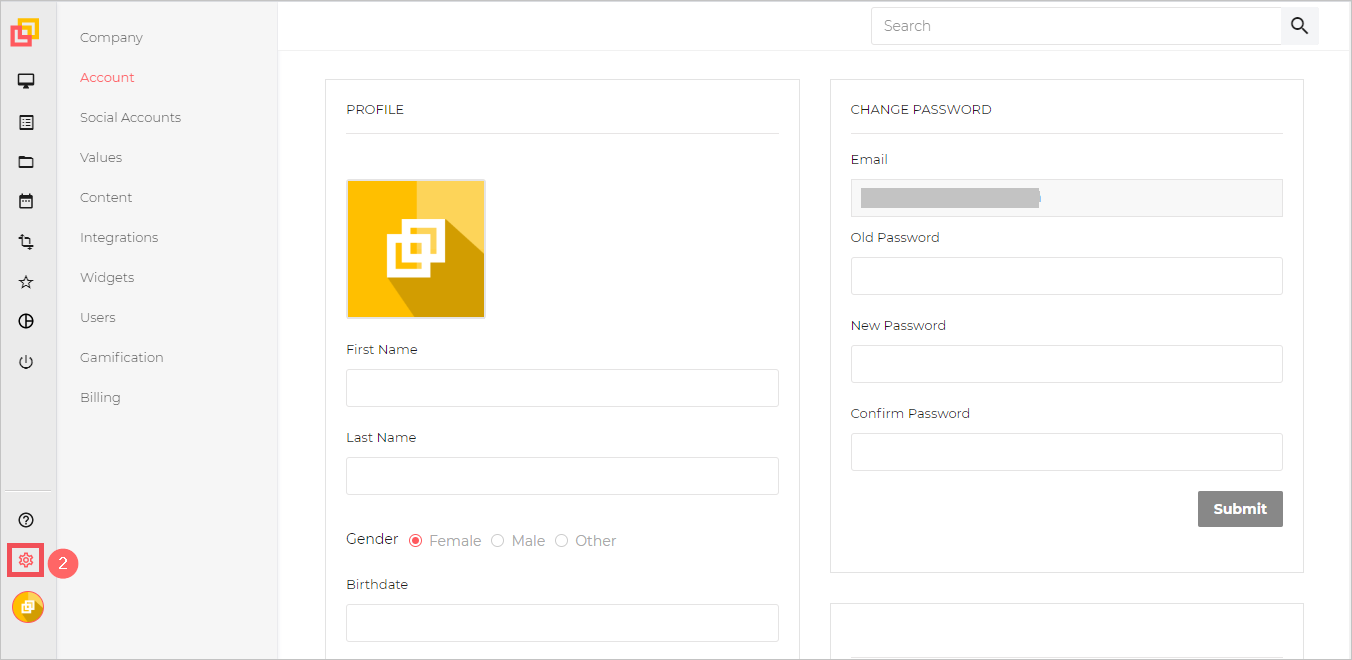The image size is (1352, 660).
Task: Open the folder icon in the left rail
Action: 26,161
